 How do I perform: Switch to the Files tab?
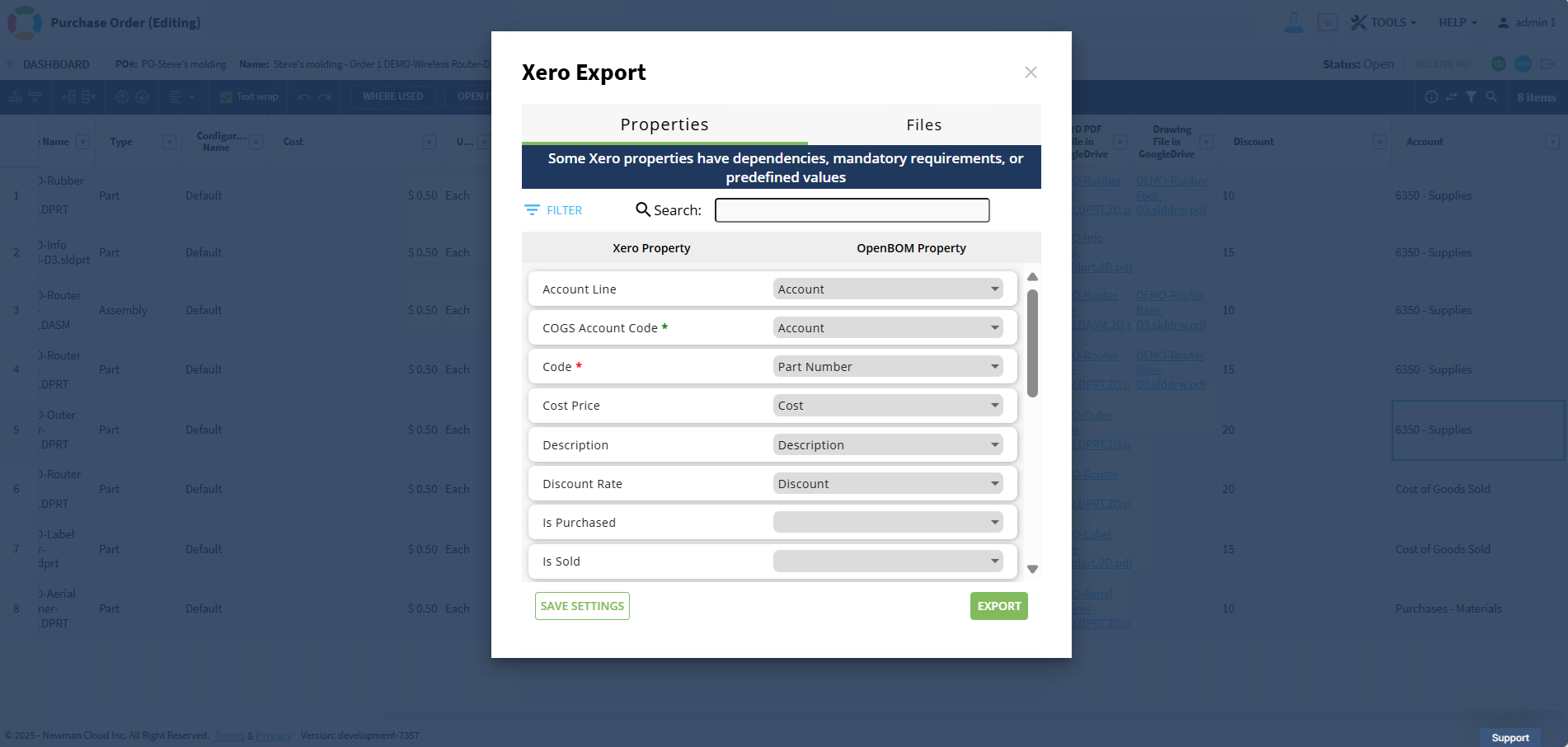[923, 124]
